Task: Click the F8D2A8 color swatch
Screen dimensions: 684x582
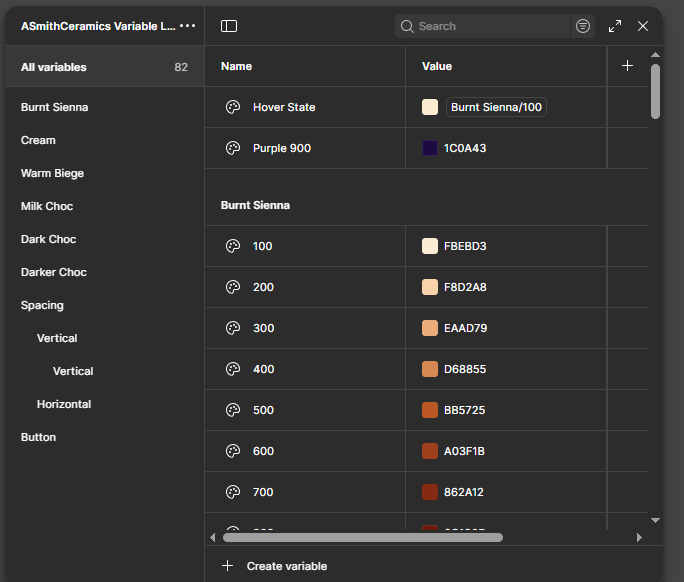Action: click(430, 287)
